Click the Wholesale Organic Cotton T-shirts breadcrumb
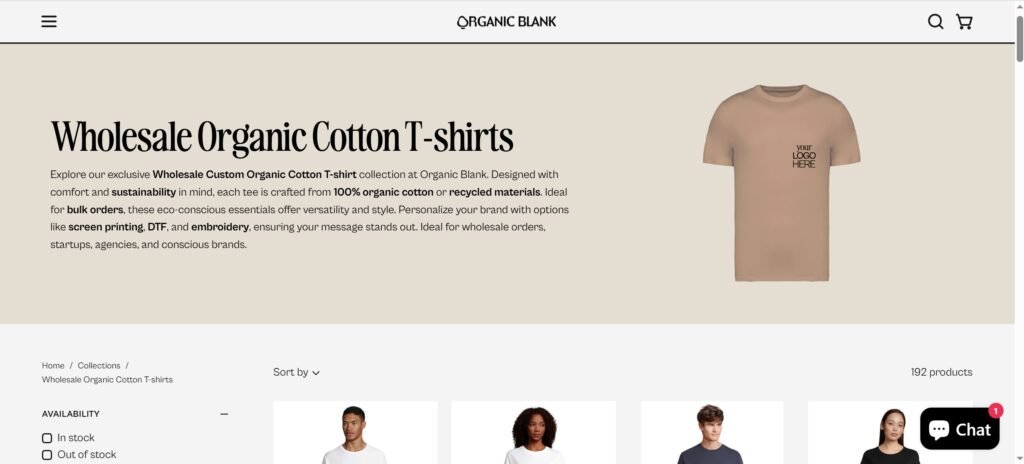Image resolution: width=1024 pixels, height=464 pixels. (107, 380)
